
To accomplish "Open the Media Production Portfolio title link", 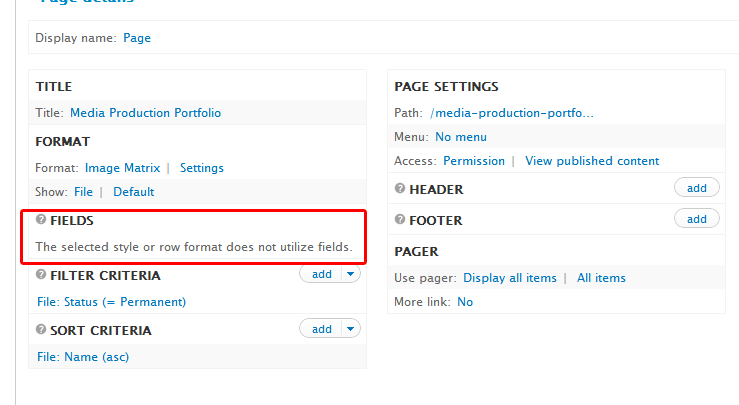I will click(x=145, y=113).
